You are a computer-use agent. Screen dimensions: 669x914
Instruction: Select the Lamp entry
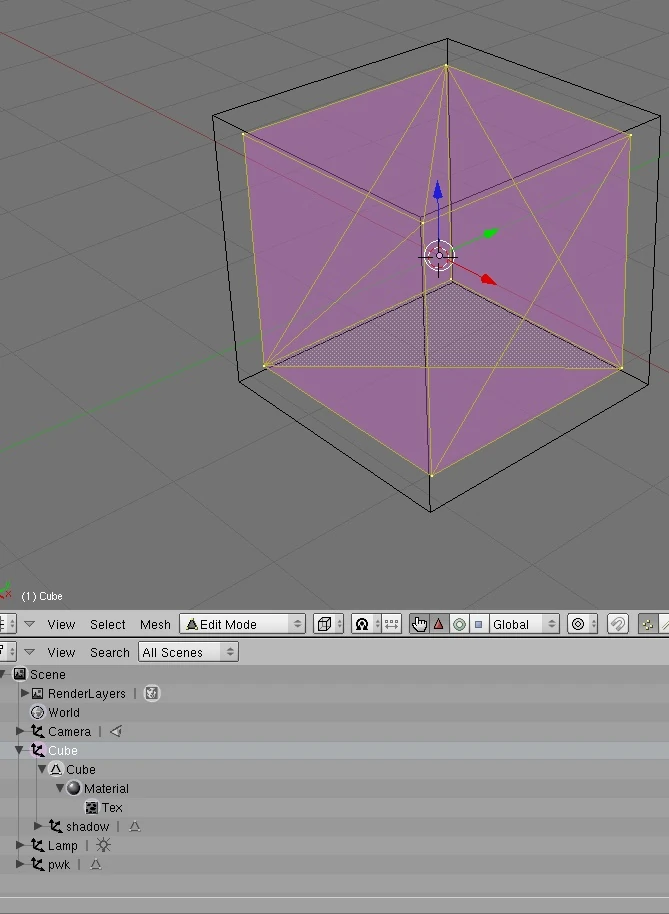point(62,845)
